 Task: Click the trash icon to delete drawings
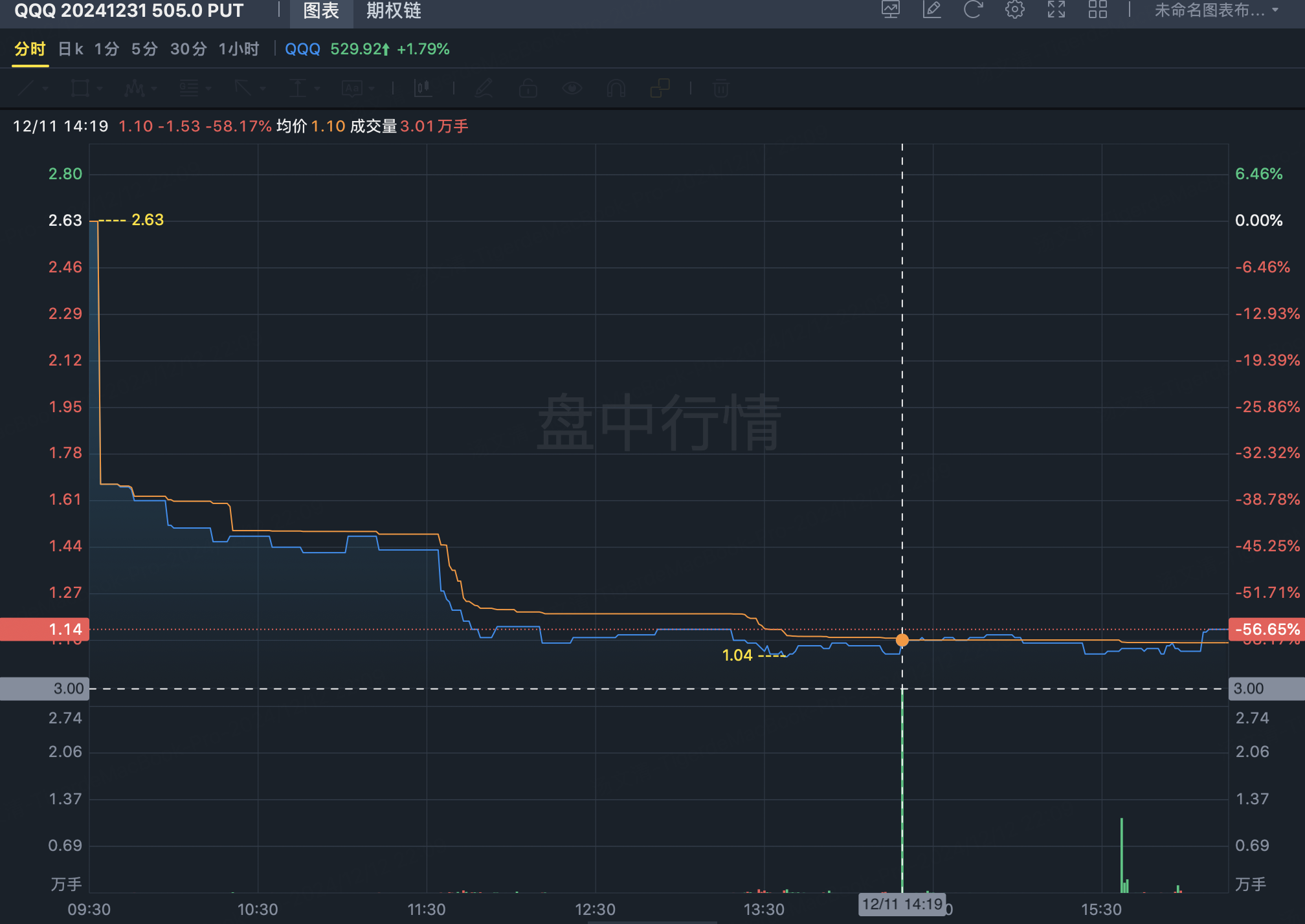pos(720,88)
